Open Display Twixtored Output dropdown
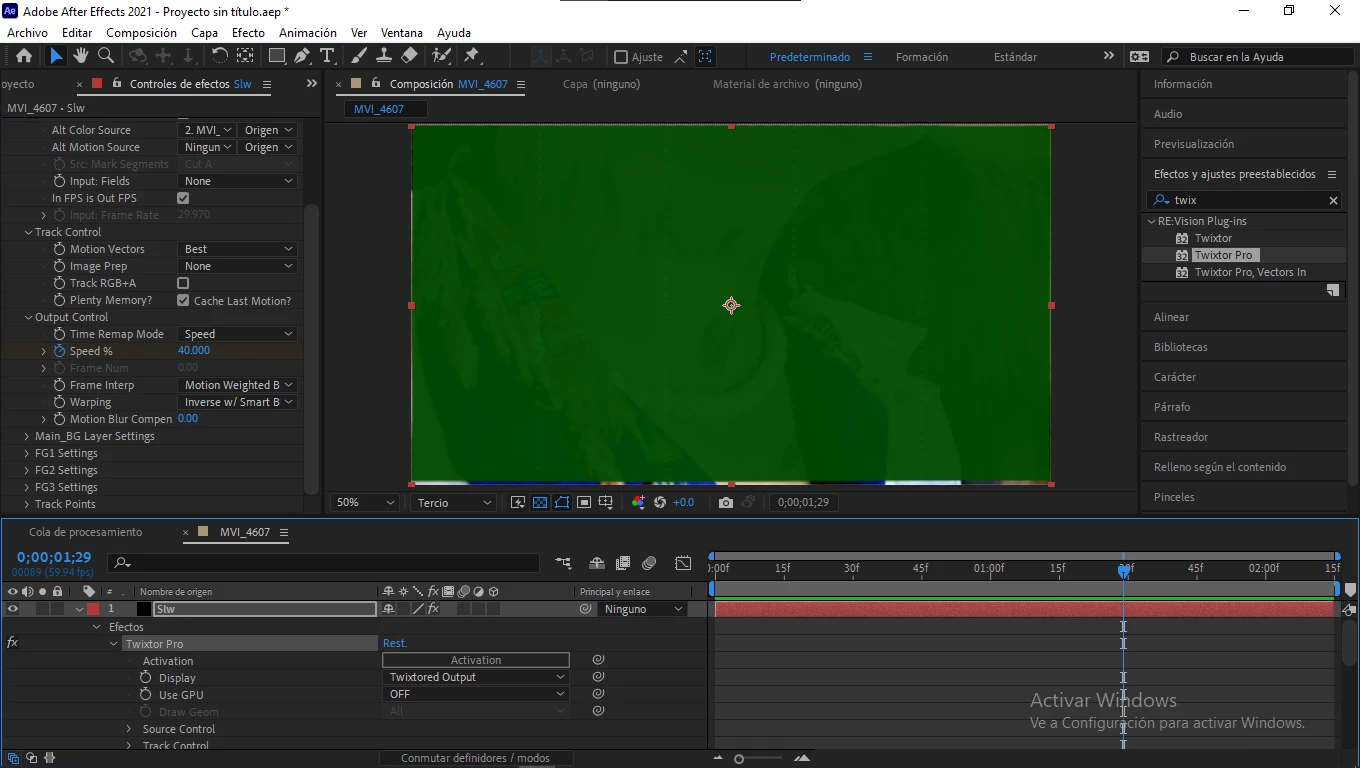 [x=476, y=677]
